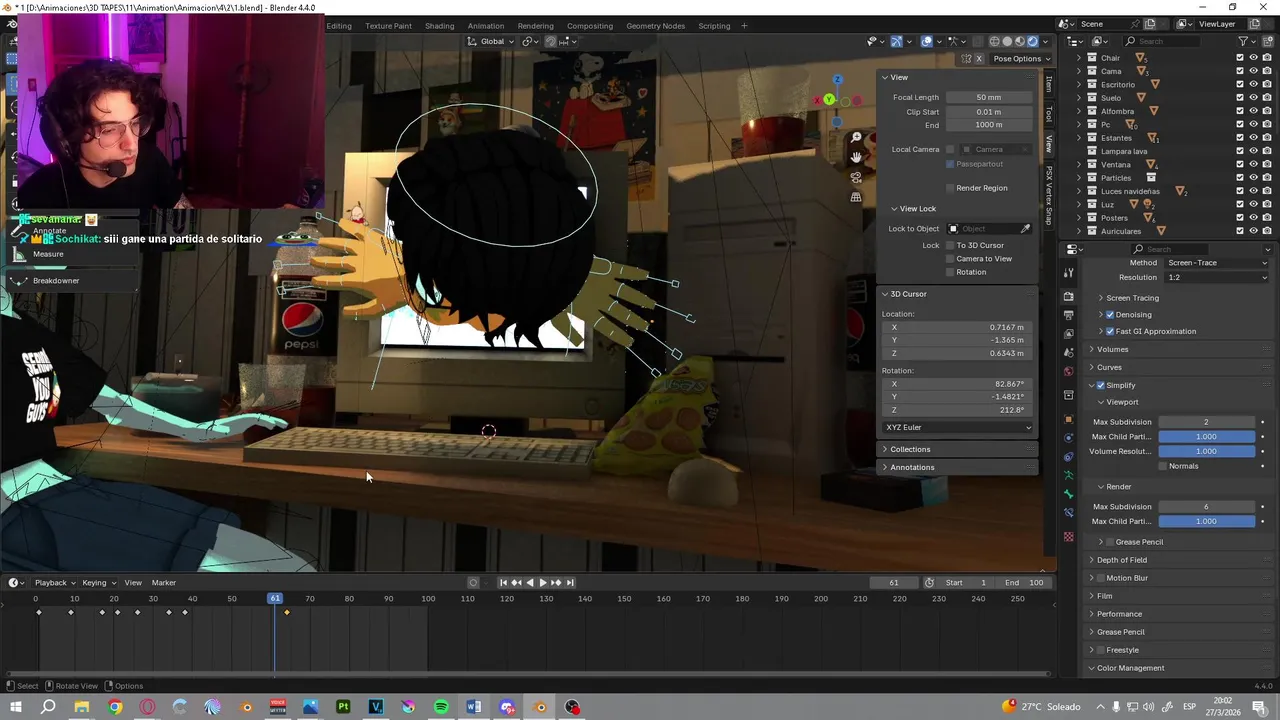1280x720 pixels.
Task: Select solid viewport shading mode
Action: (x=1007, y=41)
